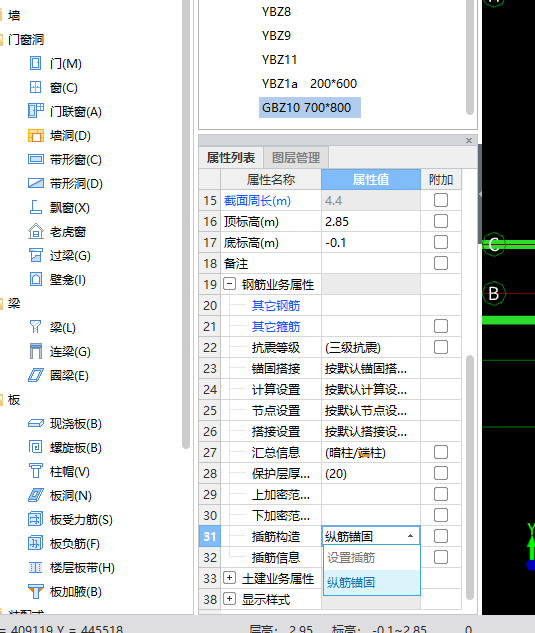Pick the 墙洞(D) wall opening icon

tap(36, 135)
